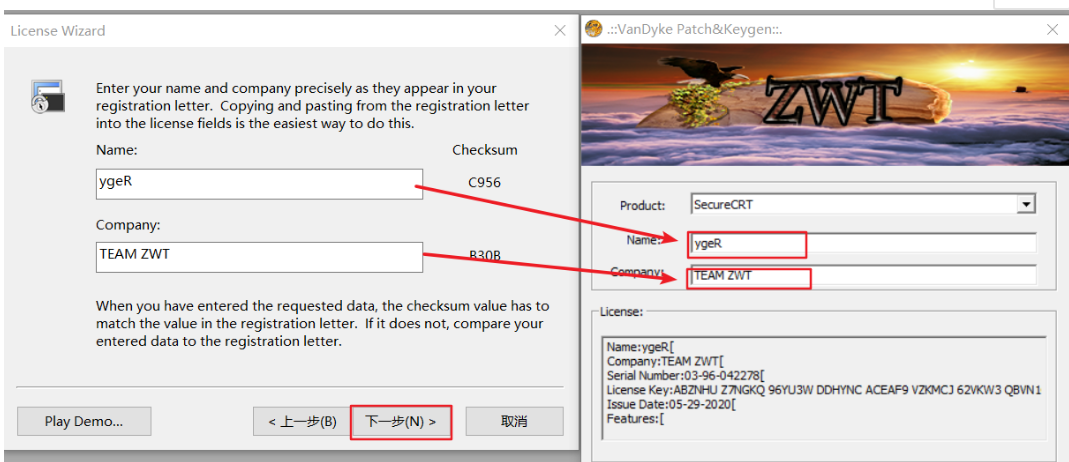1069x462 pixels.
Task: Click the Name field in License Wizard
Action: [259, 184]
